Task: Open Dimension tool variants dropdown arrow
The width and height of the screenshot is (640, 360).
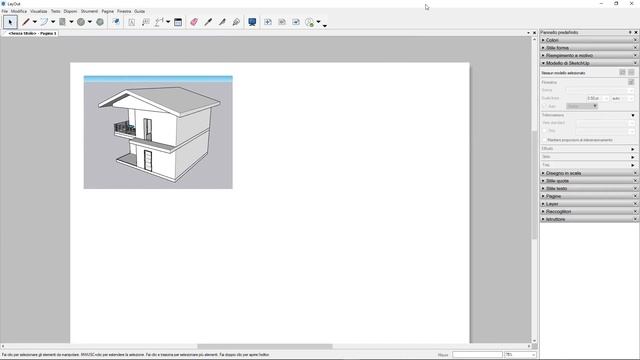Action: pos(168,22)
